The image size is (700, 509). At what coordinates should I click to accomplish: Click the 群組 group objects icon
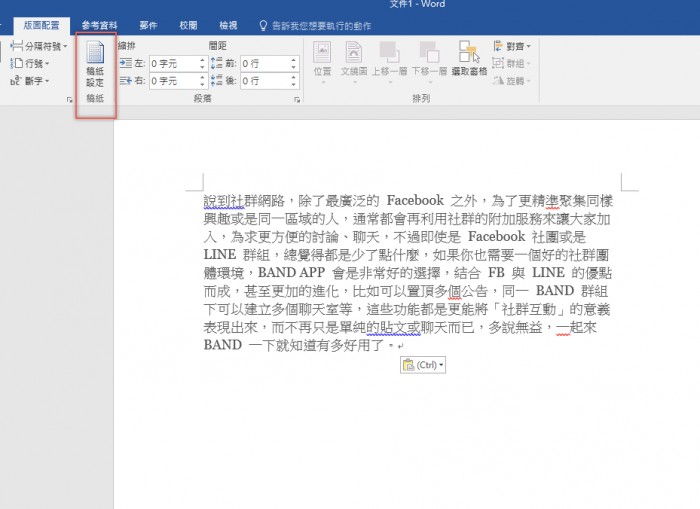(512, 63)
